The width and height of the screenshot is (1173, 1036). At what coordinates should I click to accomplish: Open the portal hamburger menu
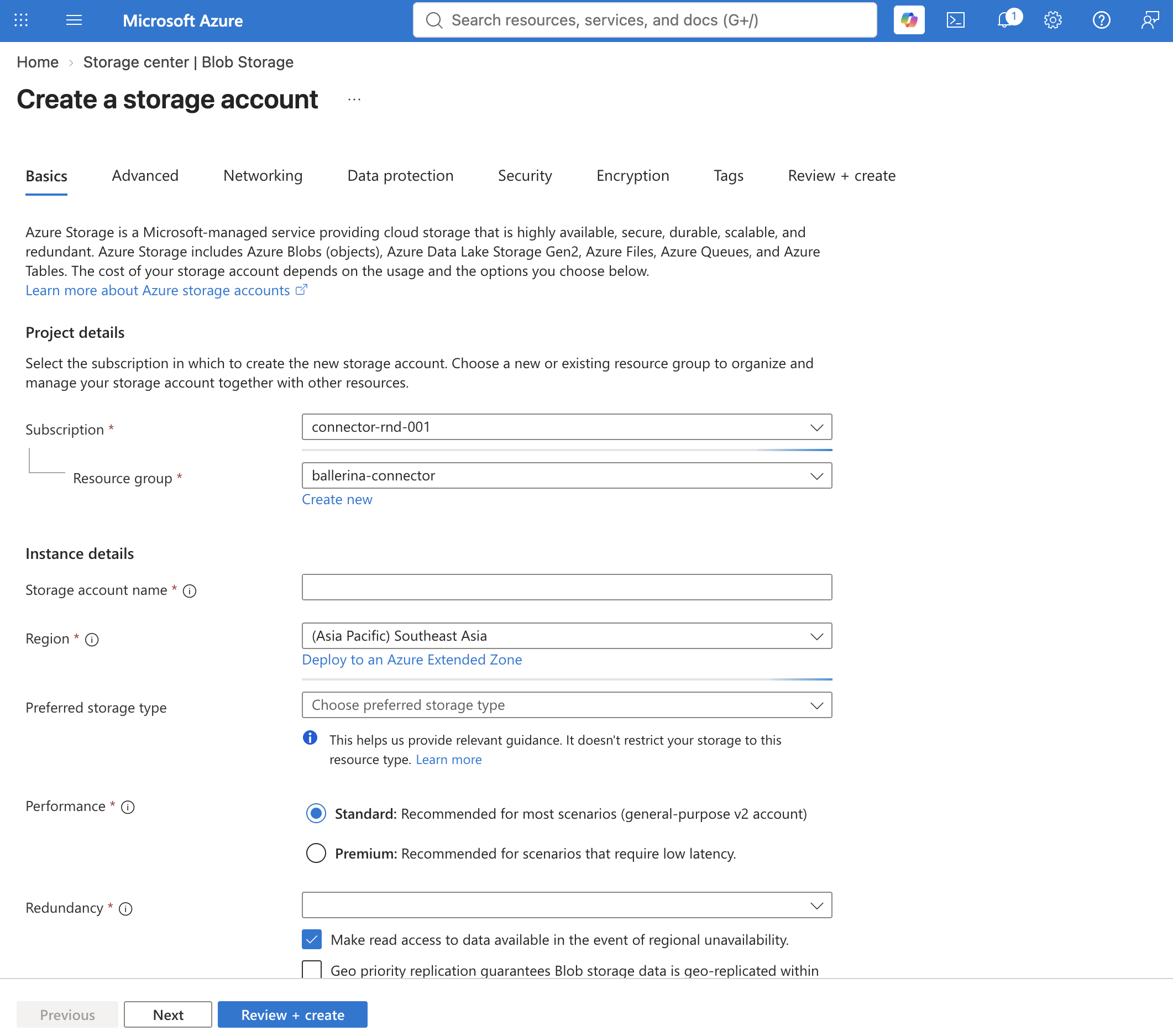point(74,20)
